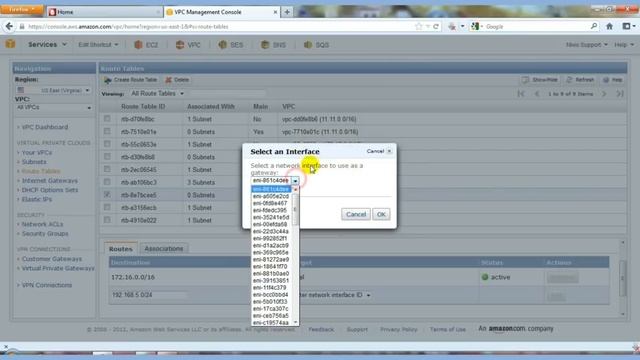
Task: Open the SNS service shortcut
Action: pyautogui.click(x=273, y=45)
